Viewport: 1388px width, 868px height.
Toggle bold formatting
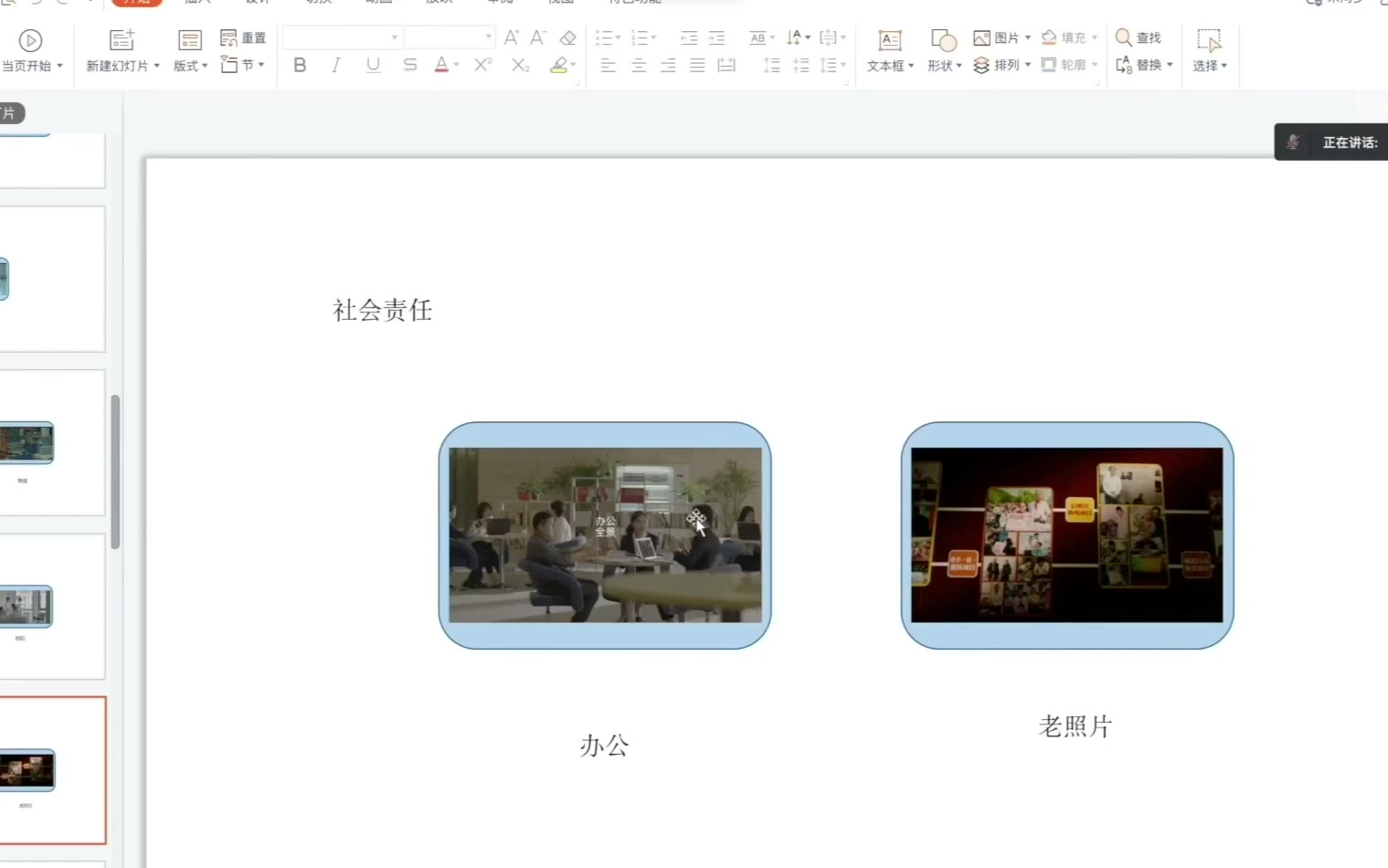[300, 65]
